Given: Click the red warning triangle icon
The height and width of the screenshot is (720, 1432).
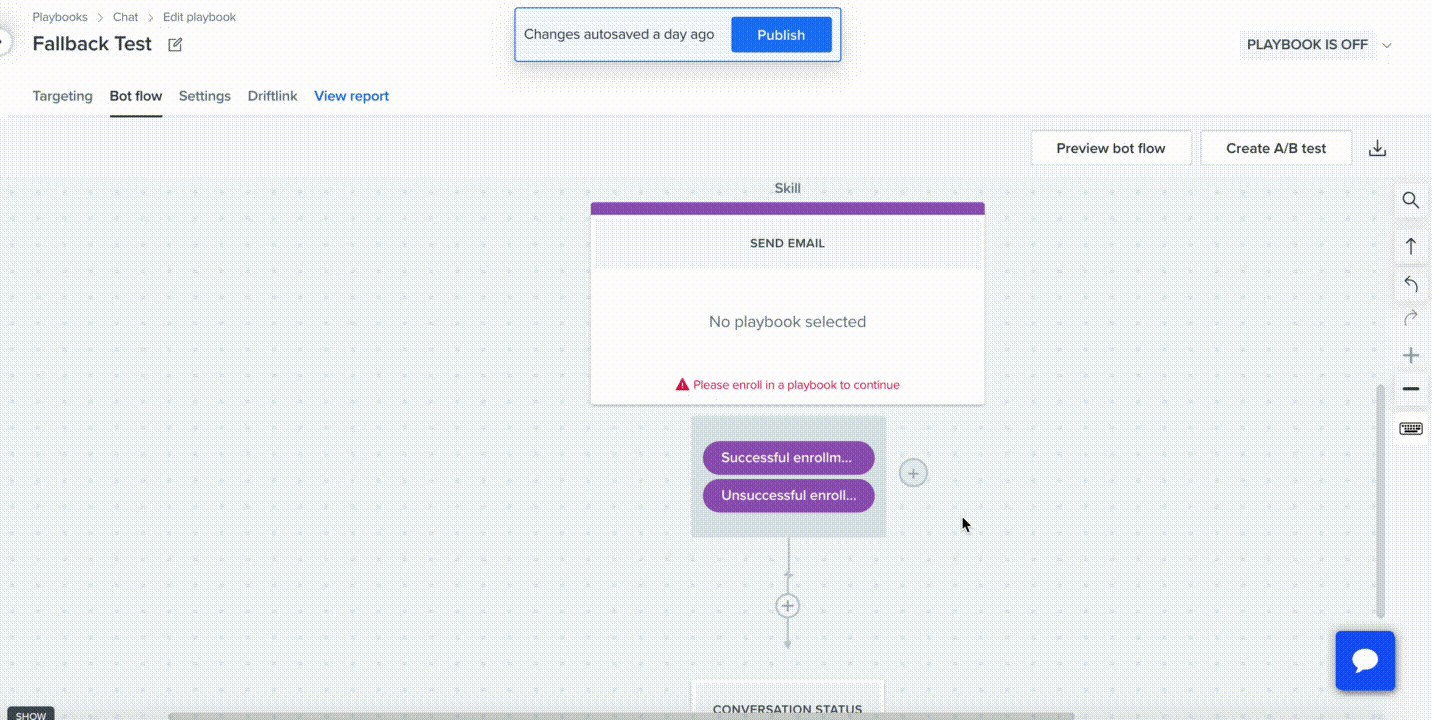Looking at the screenshot, I should pyautogui.click(x=682, y=385).
